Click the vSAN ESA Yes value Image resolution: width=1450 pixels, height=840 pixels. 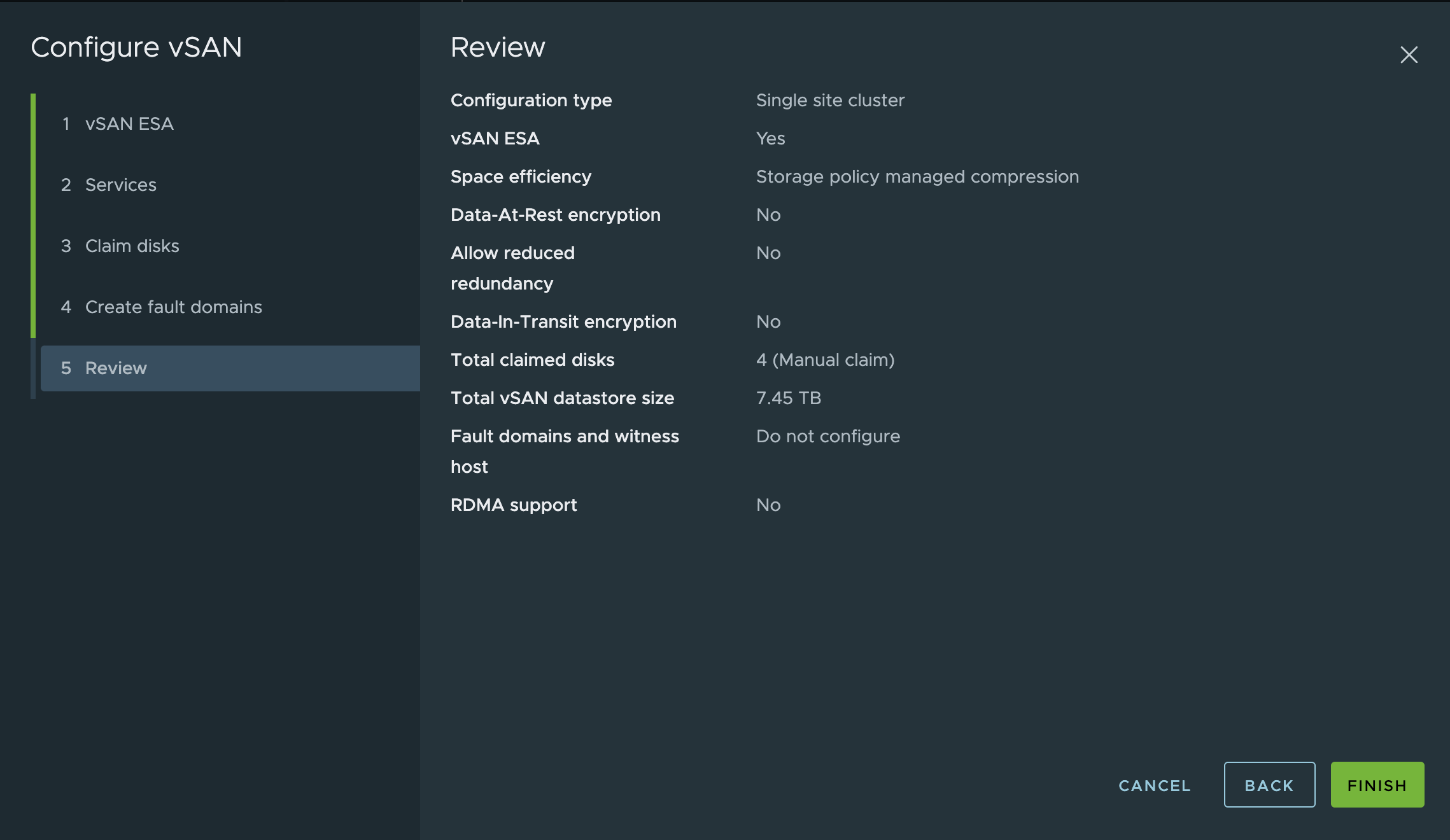(x=770, y=138)
